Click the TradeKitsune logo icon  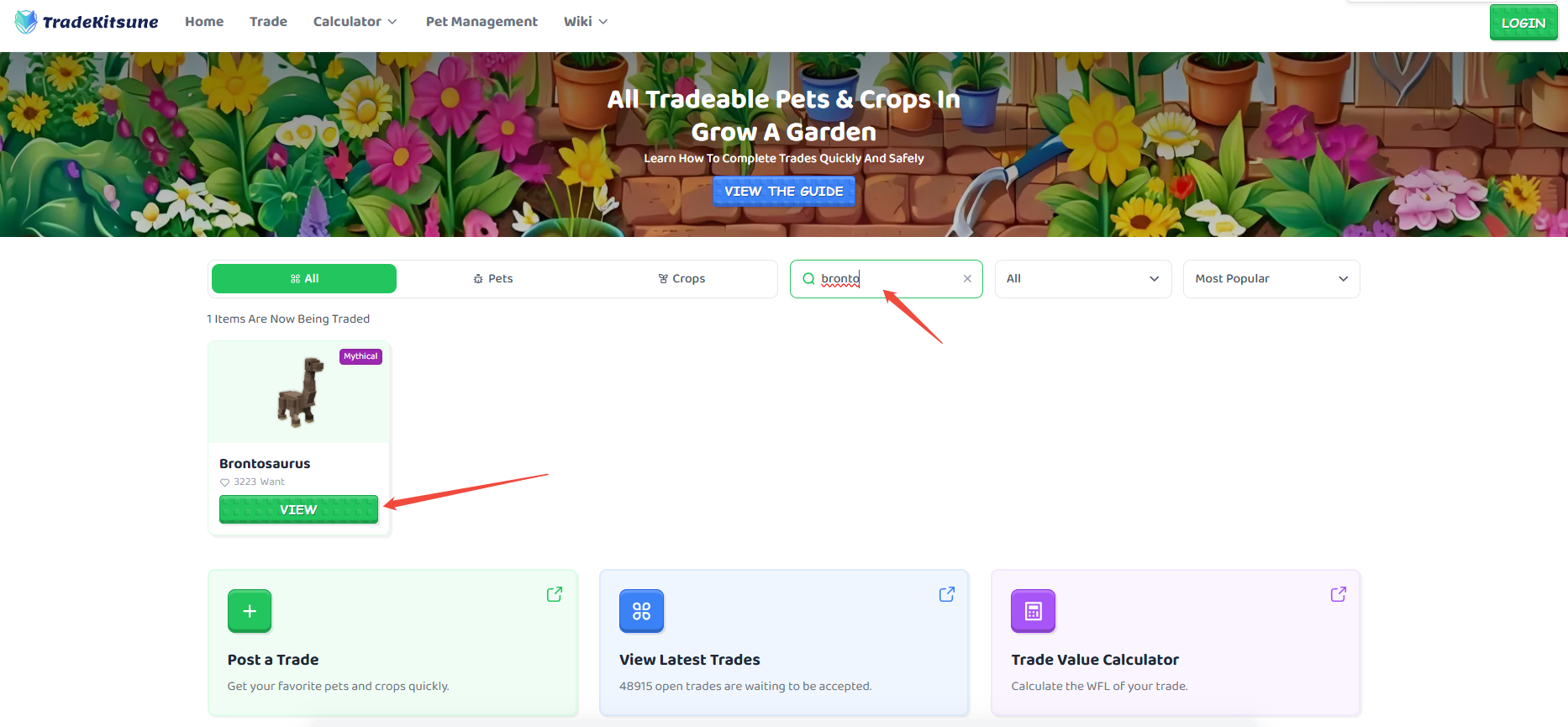click(26, 22)
